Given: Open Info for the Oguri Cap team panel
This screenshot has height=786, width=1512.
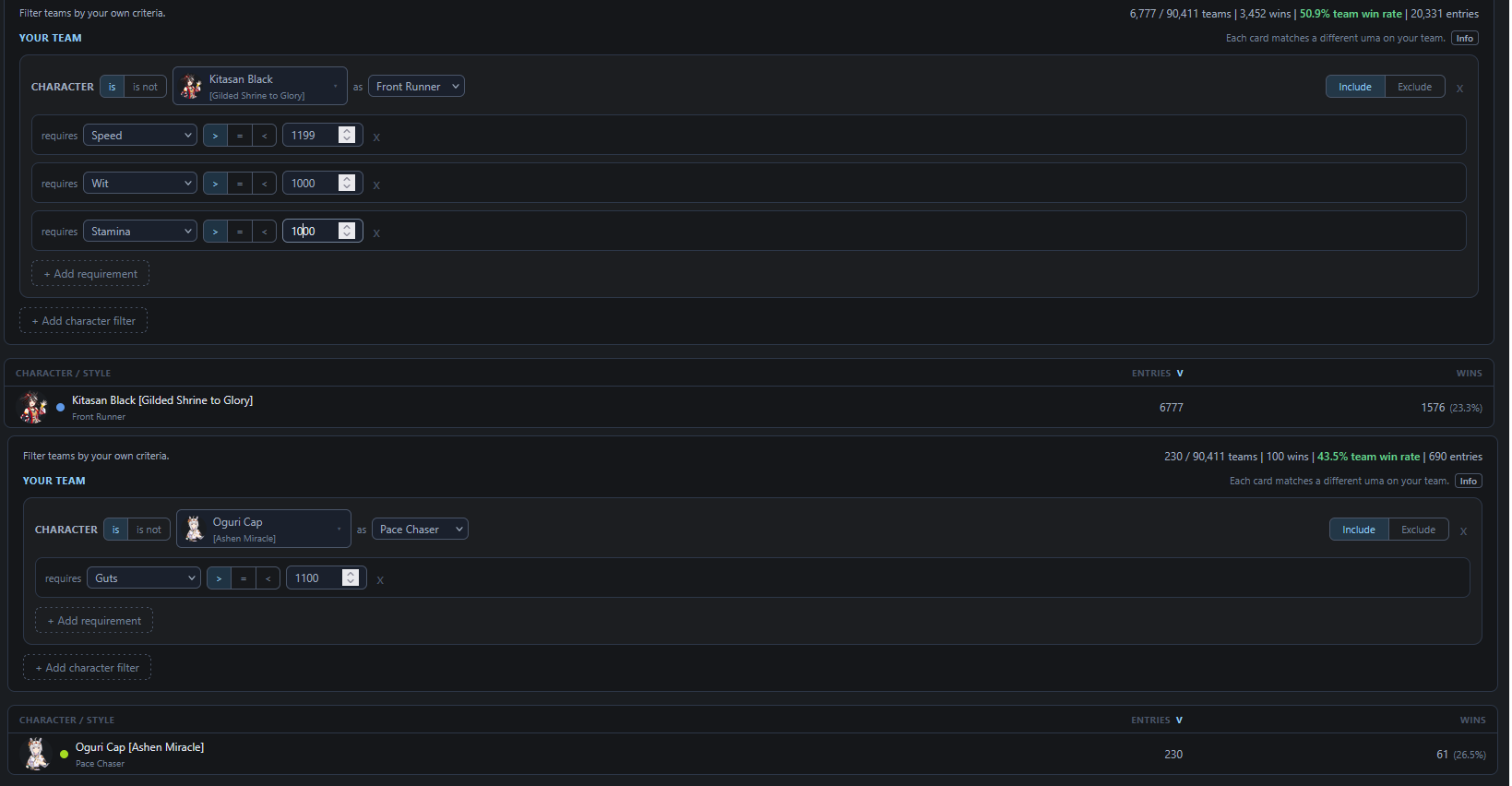Looking at the screenshot, I should point(1469,482).
